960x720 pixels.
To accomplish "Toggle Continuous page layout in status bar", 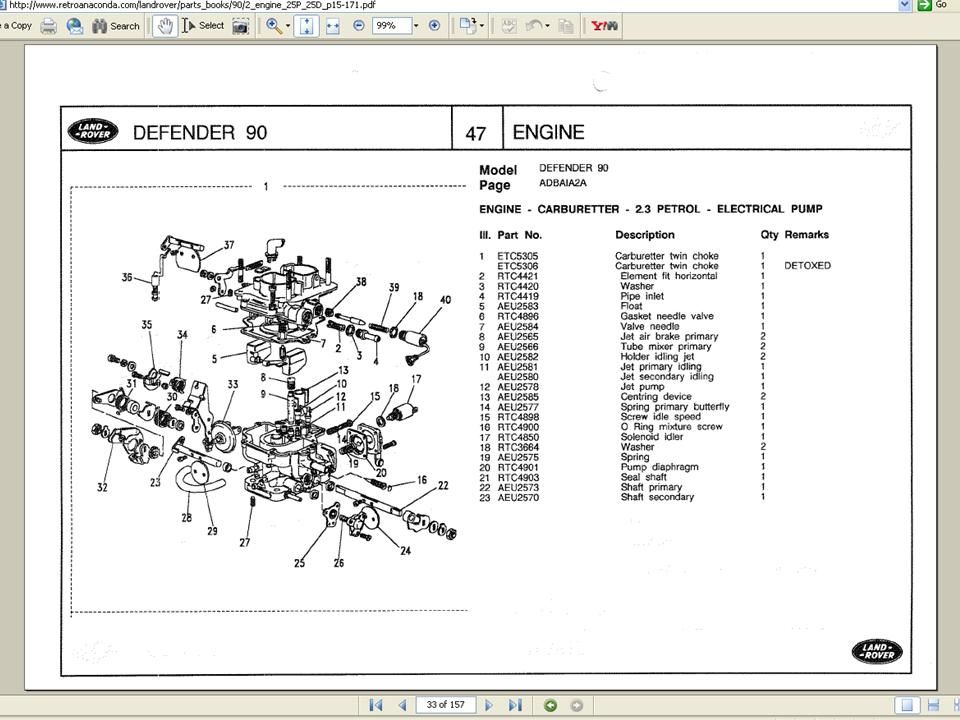I will (x=933, y=705).
